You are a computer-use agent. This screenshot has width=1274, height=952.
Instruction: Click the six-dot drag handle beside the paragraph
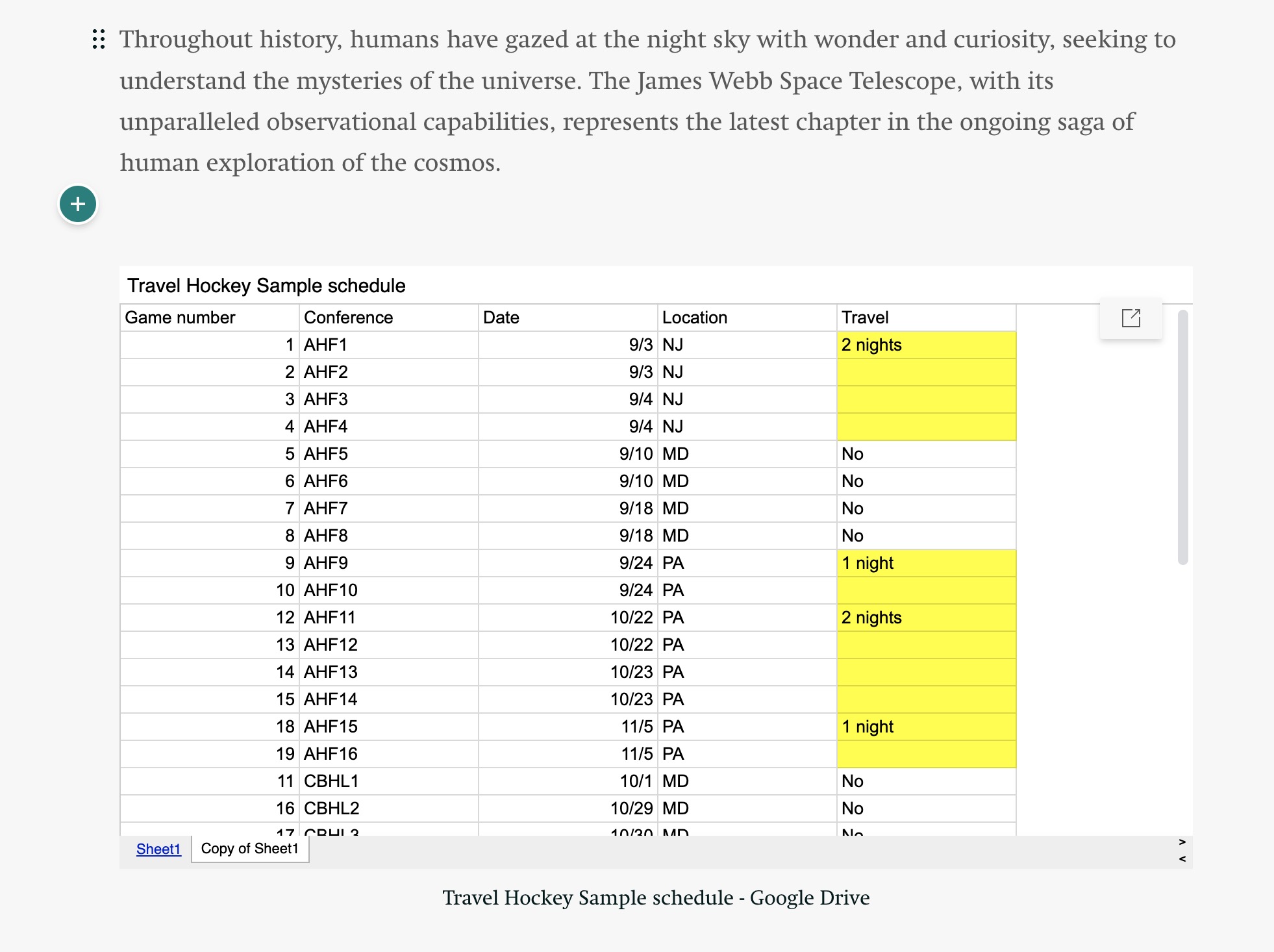click(99, 40)
